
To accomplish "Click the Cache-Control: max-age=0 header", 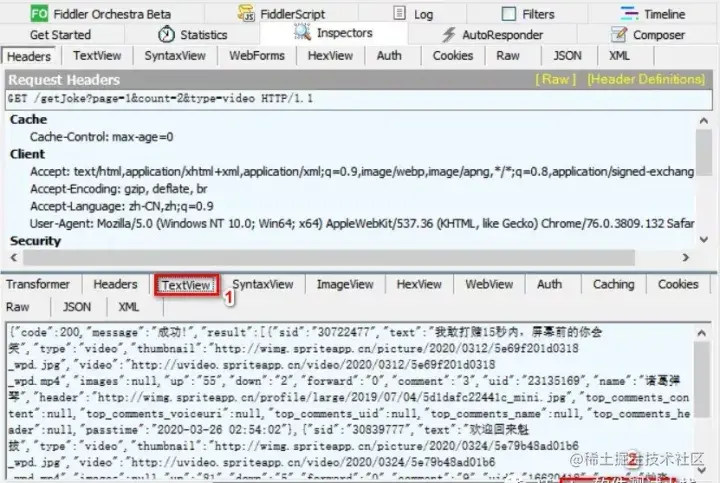I will coord(101,137).
